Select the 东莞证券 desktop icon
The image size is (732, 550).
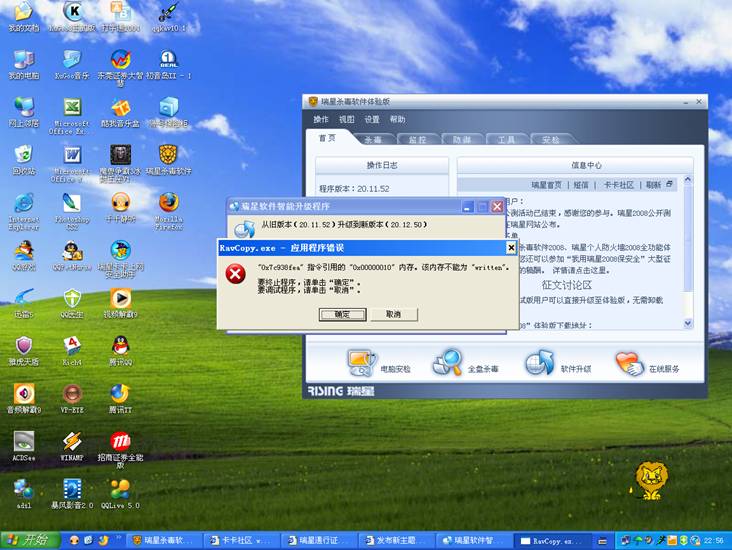(120, 67)
